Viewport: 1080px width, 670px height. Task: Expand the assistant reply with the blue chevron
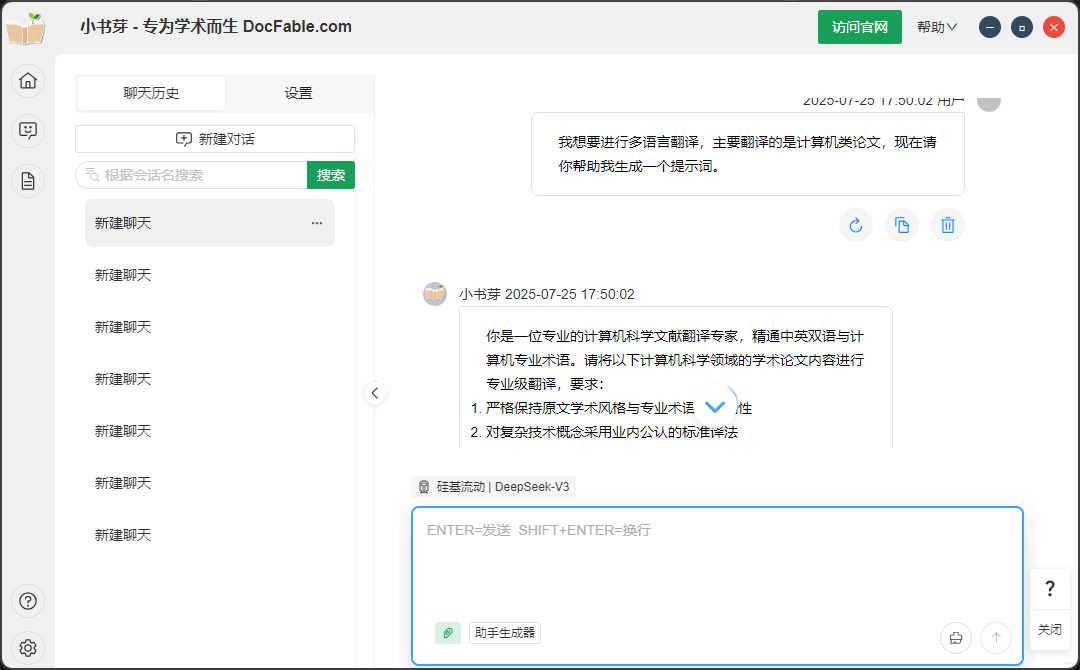(715, 406)
